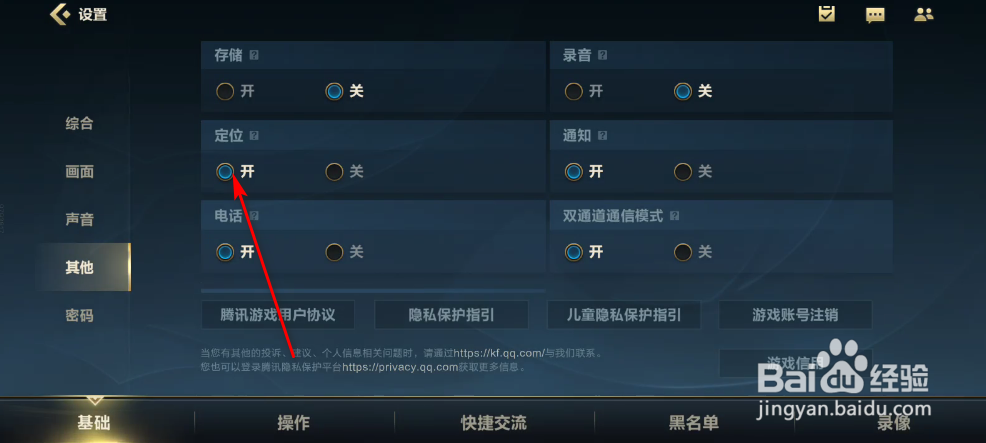
Task: Show help for 定位 permission question icon
Action: click(254, 135)
